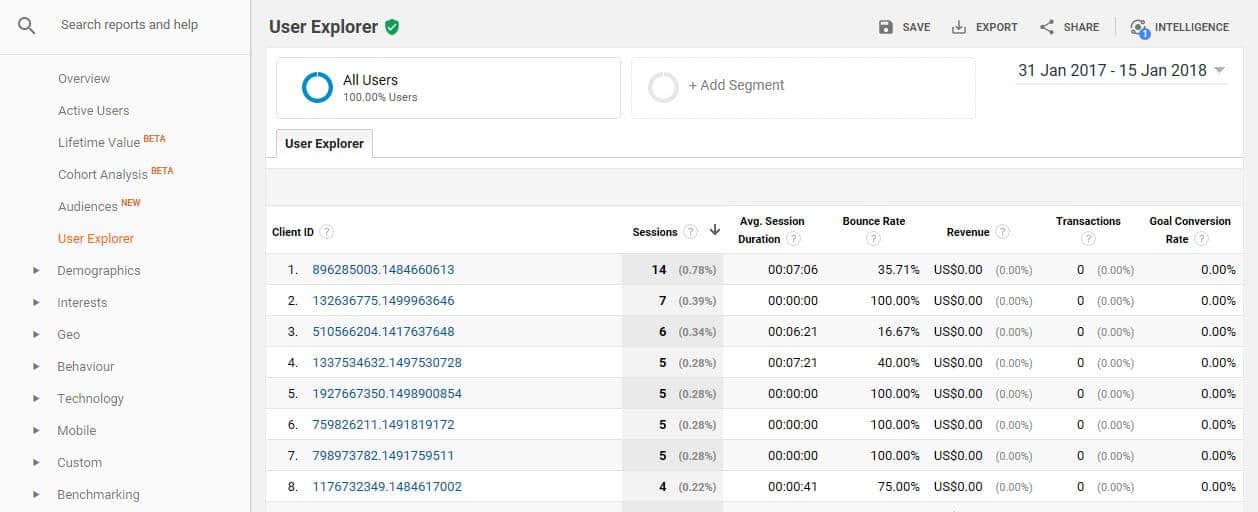Click the help icon under Transactions

[x=1088, y=239]
